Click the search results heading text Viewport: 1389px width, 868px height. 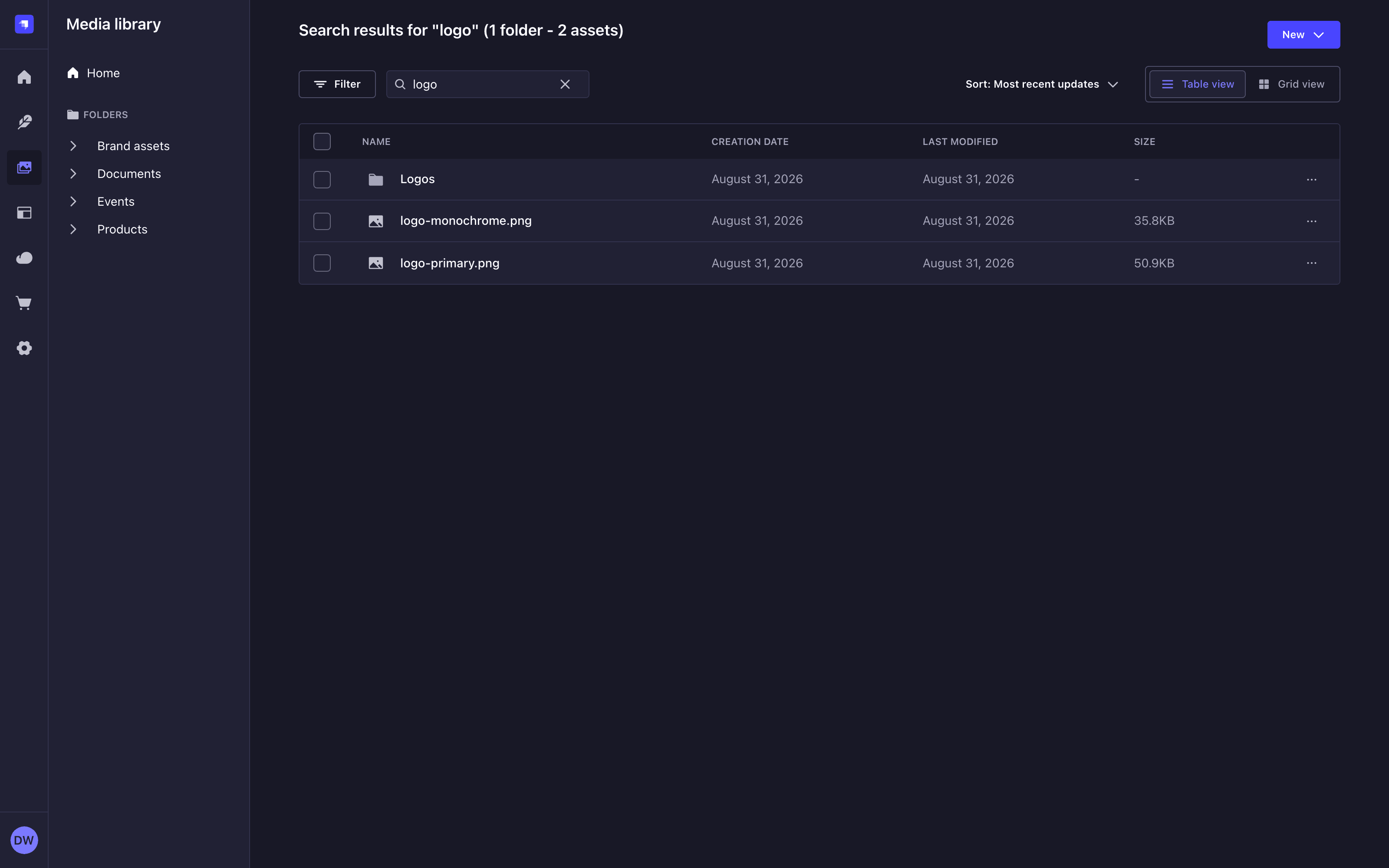[x=461, y=30]
